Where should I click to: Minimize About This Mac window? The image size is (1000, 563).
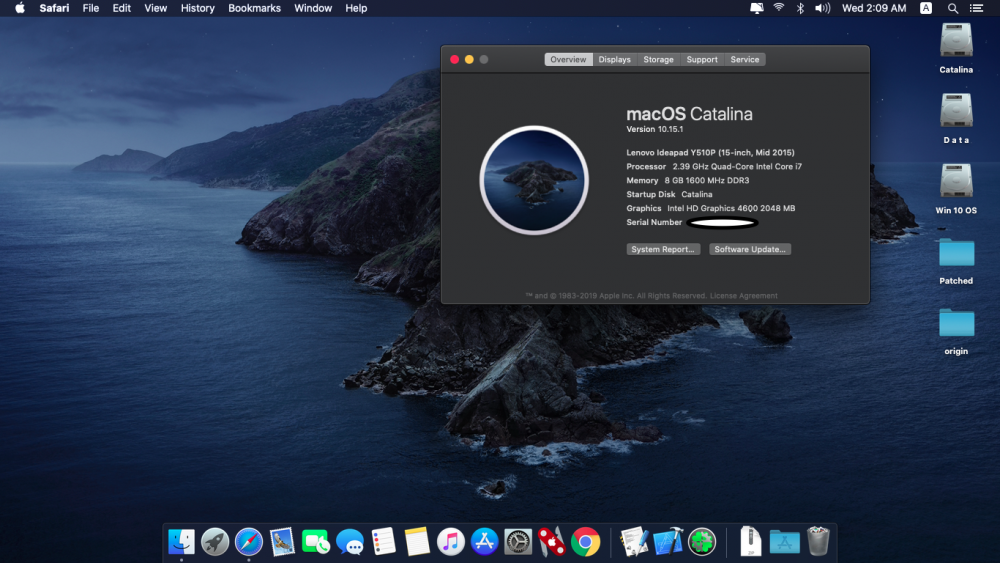pyautogui.click(x=469, y=59)
